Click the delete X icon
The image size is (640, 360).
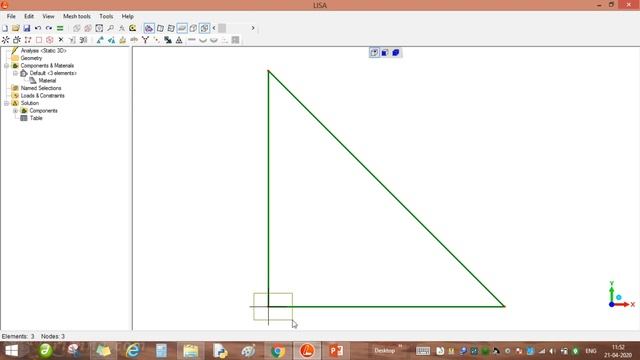coord(61,40)
